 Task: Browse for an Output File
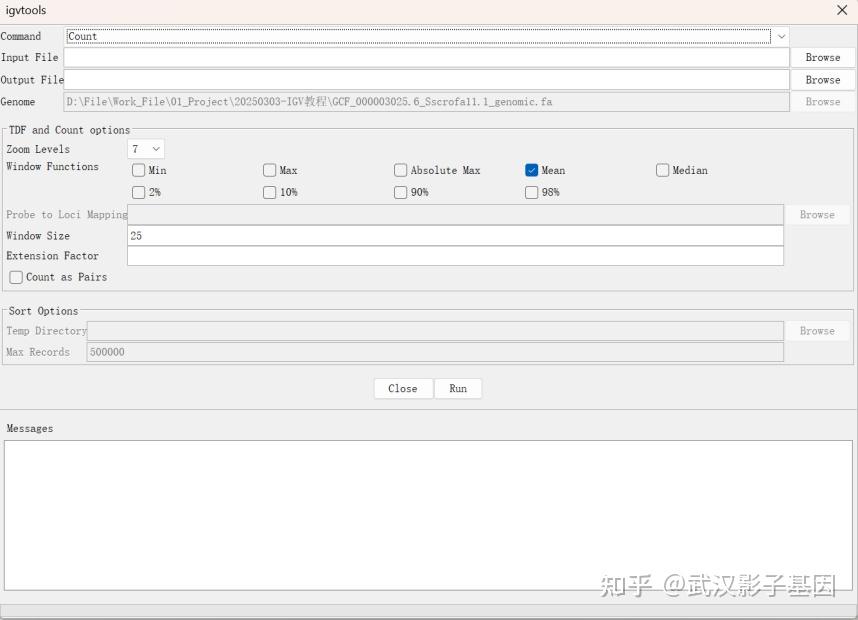click(x=822, y=79)
